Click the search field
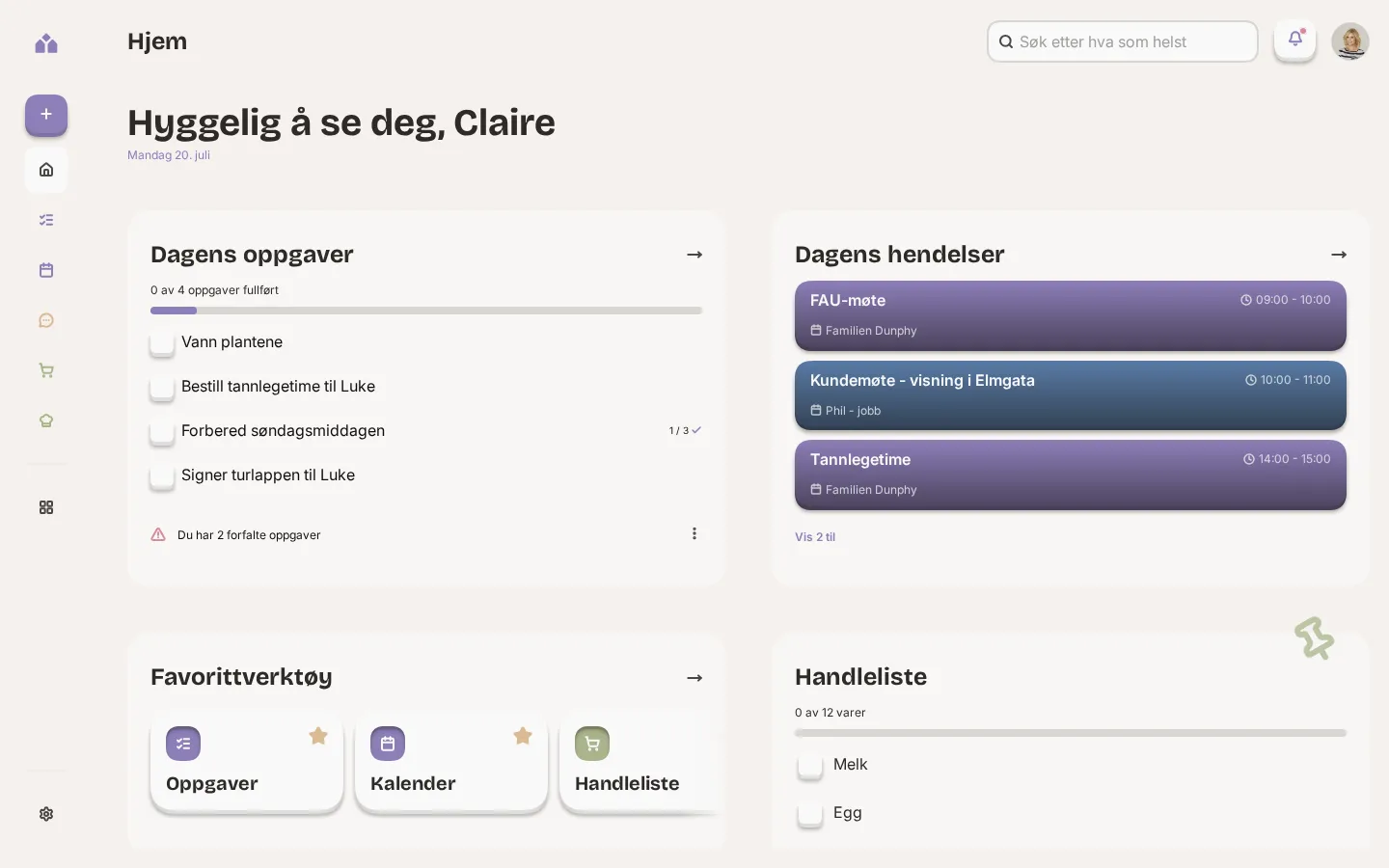The height and width of the screenshot is (868, 1389). (1123, 41)
